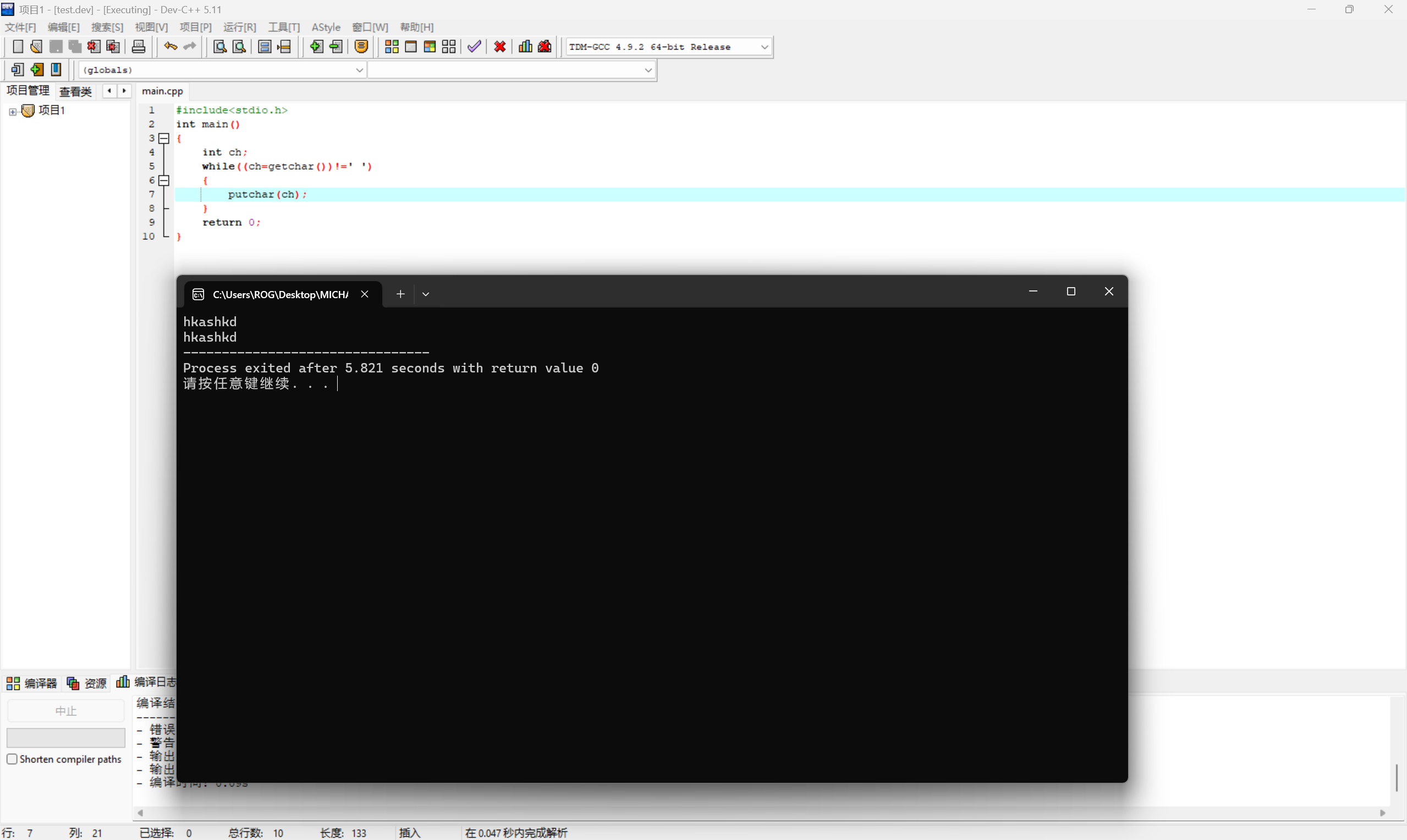Open the new tab plus button in terminal
1407x840 pixels.
coord(400,294)
